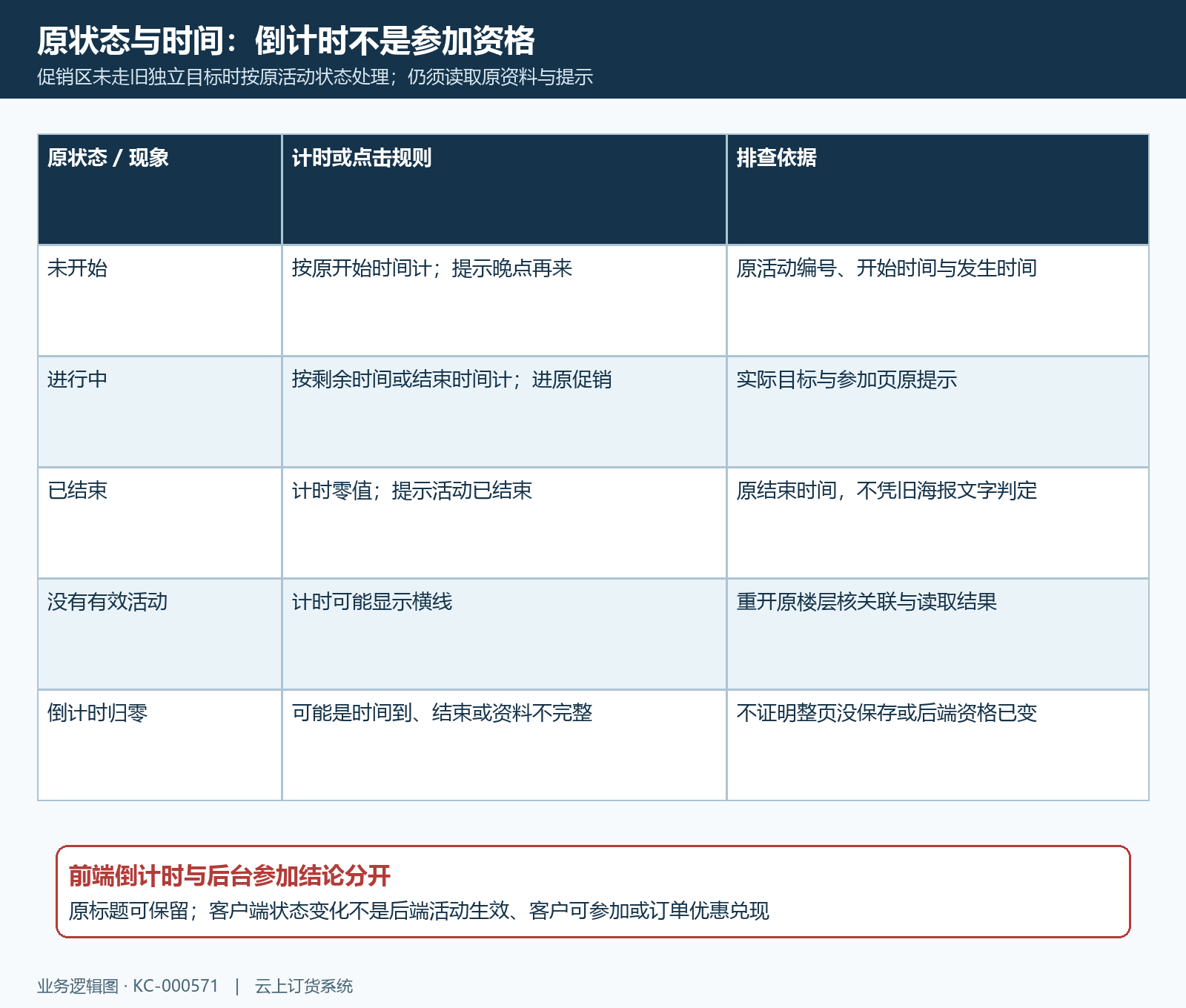
Task: Click the row label 没有有效活动
Action: 160,634
